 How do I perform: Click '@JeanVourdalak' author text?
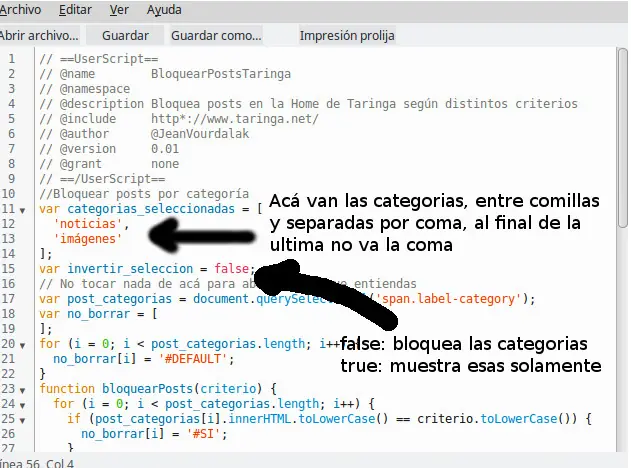click(x=200, y=134)
